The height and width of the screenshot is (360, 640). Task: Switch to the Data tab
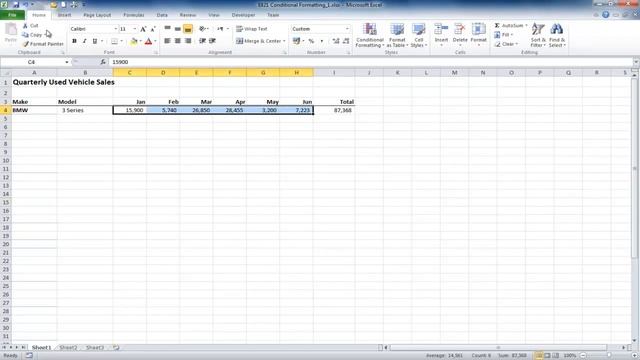(x=162, y=15)
